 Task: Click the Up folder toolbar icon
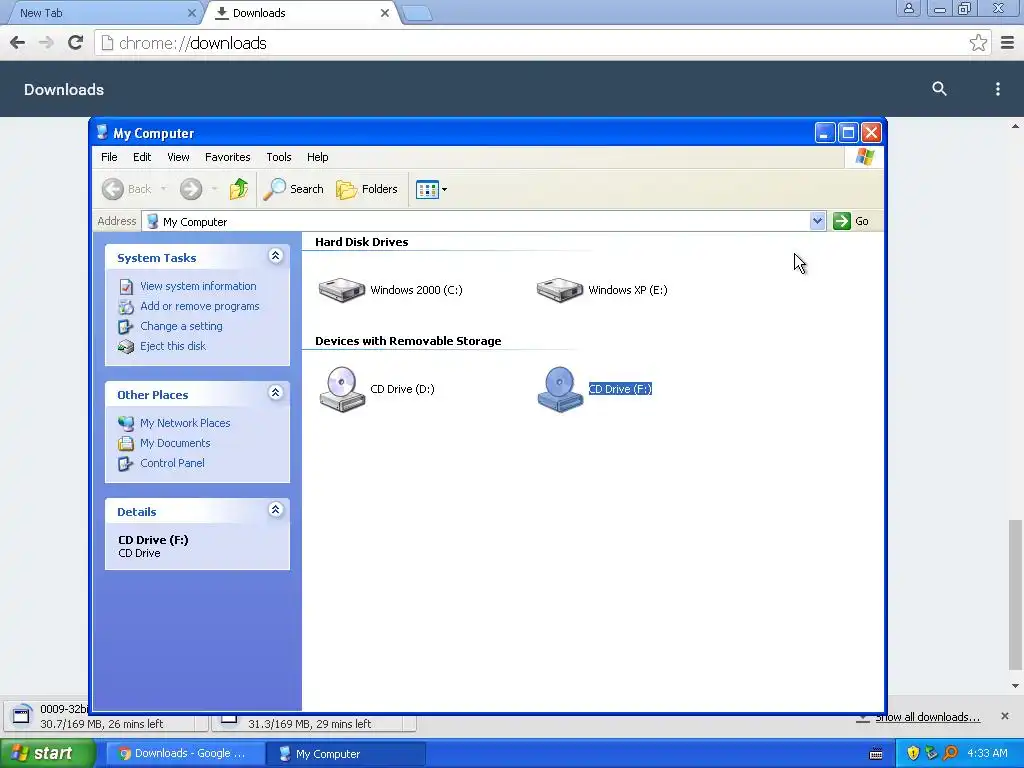point(239,189)
